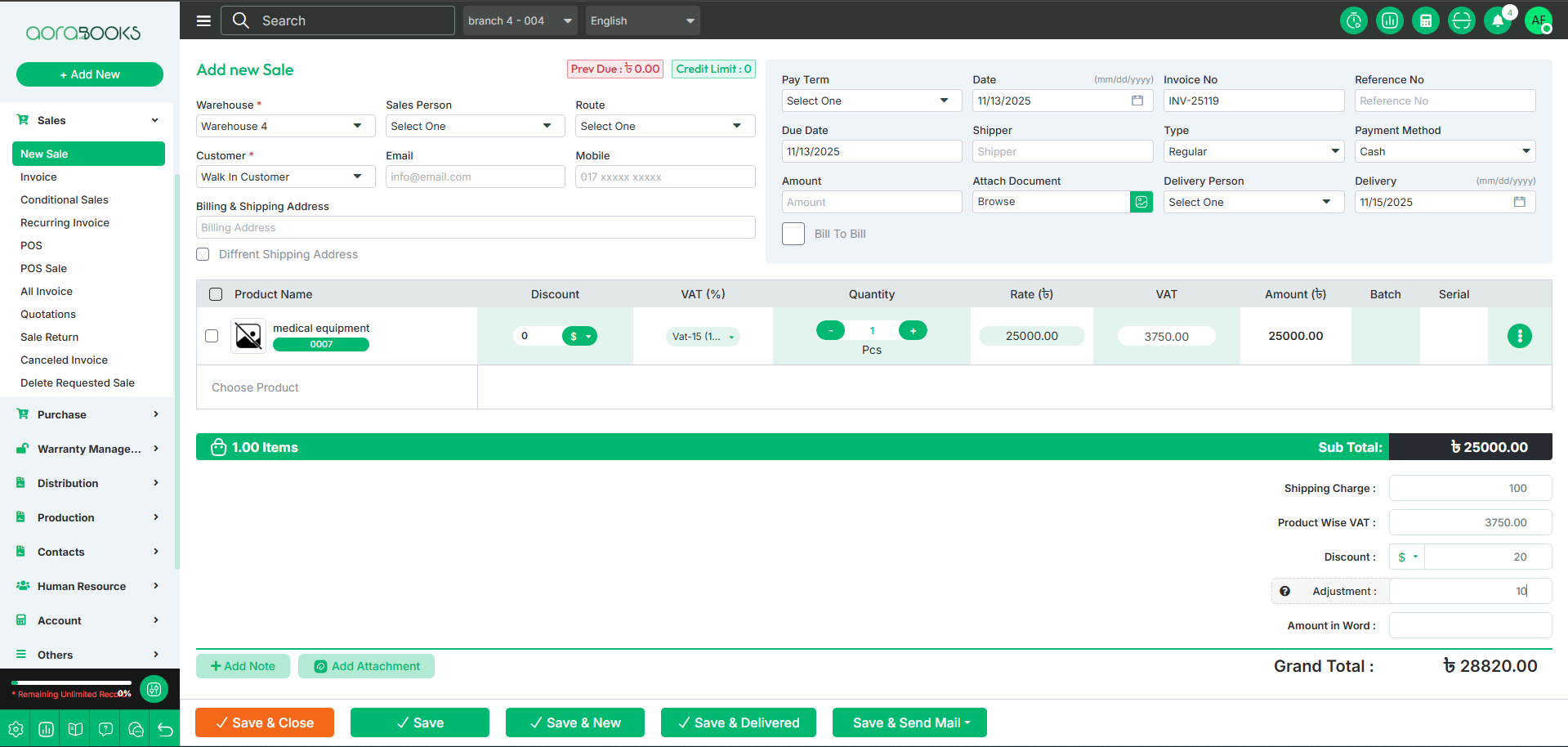The width and height of the screenshot is (1568, 747).
Task: Expand the Purchase menu in sidebar
Action: [87, 414]
